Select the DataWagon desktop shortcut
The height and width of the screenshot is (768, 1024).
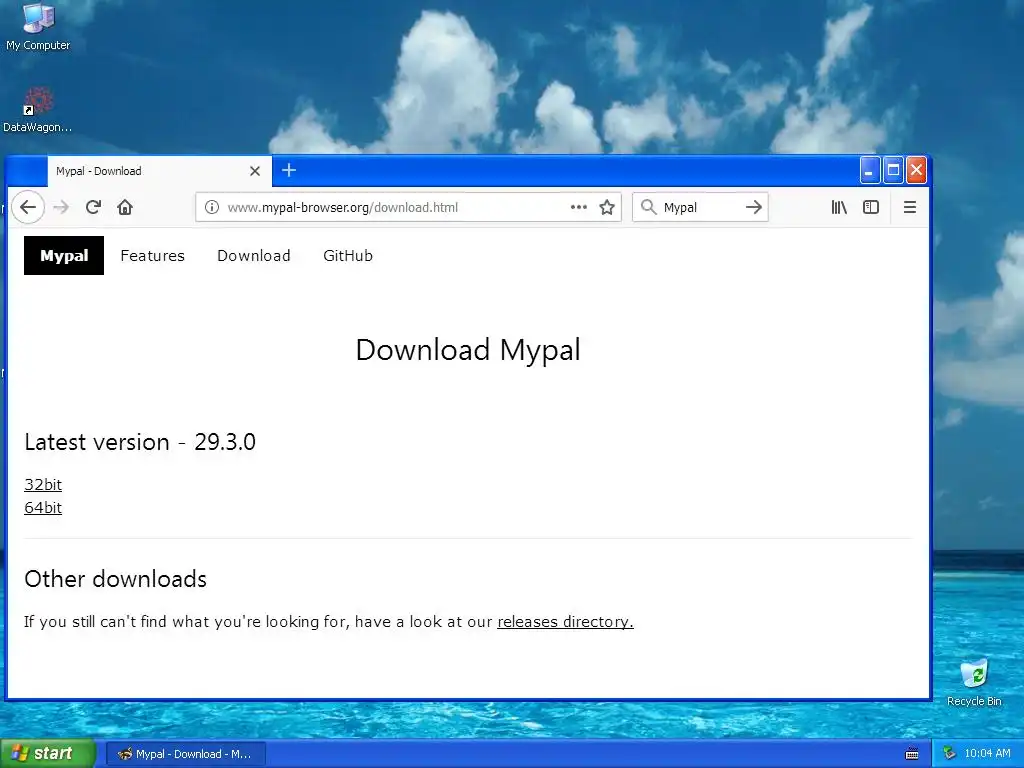tap(37, 110)
